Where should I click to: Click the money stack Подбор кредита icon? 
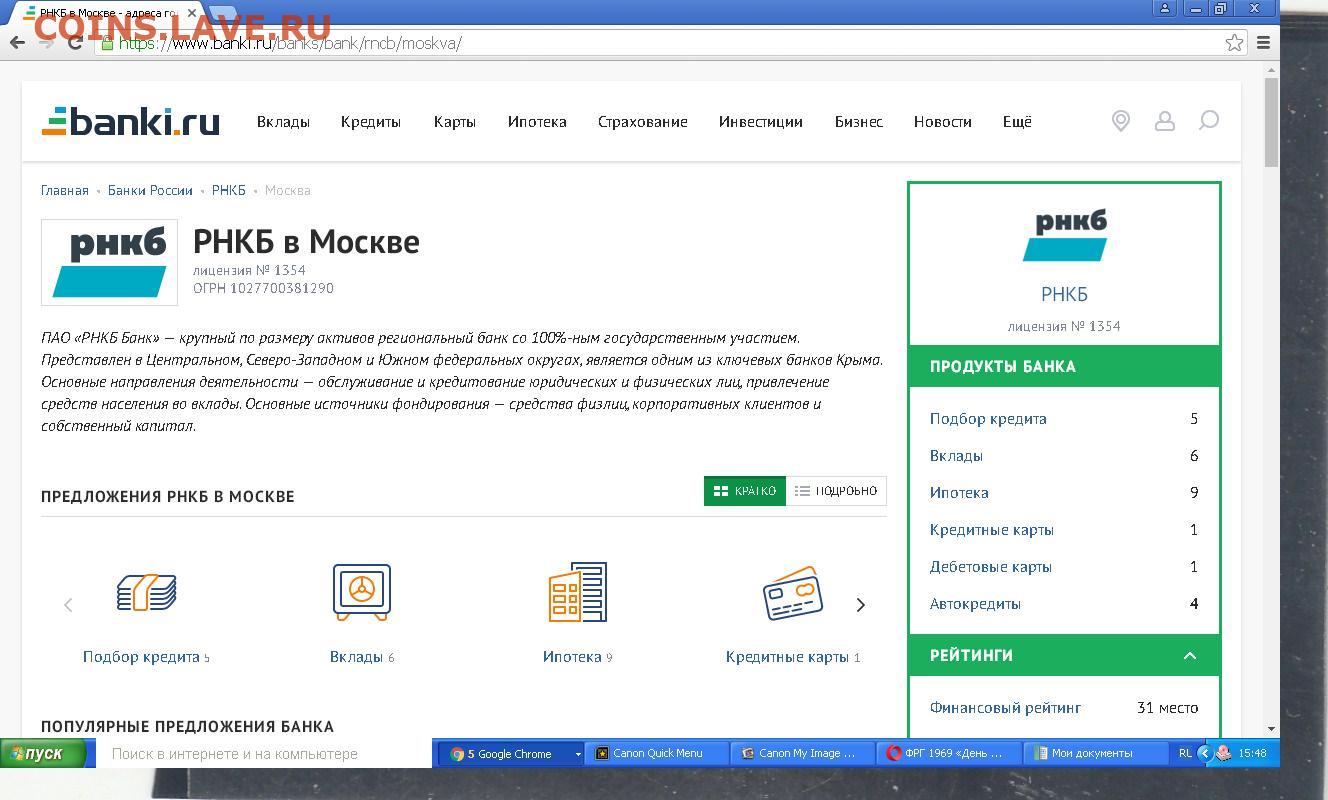146,592
